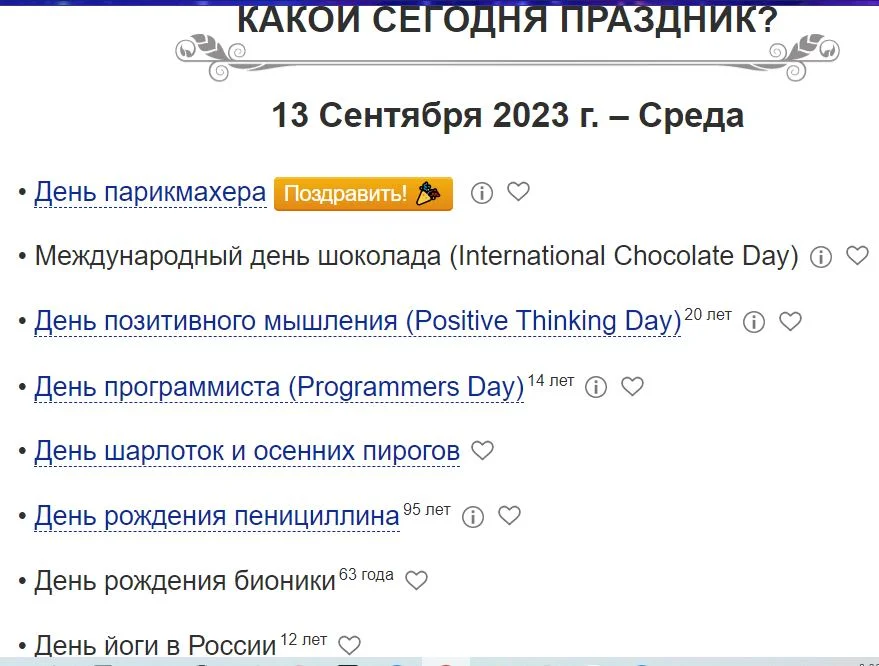The height and width of the screenshot is (666, 879).
Task: Click the info icon beside День рождения пенициллина
Action: pyautogui.click(x=472, y=516)
